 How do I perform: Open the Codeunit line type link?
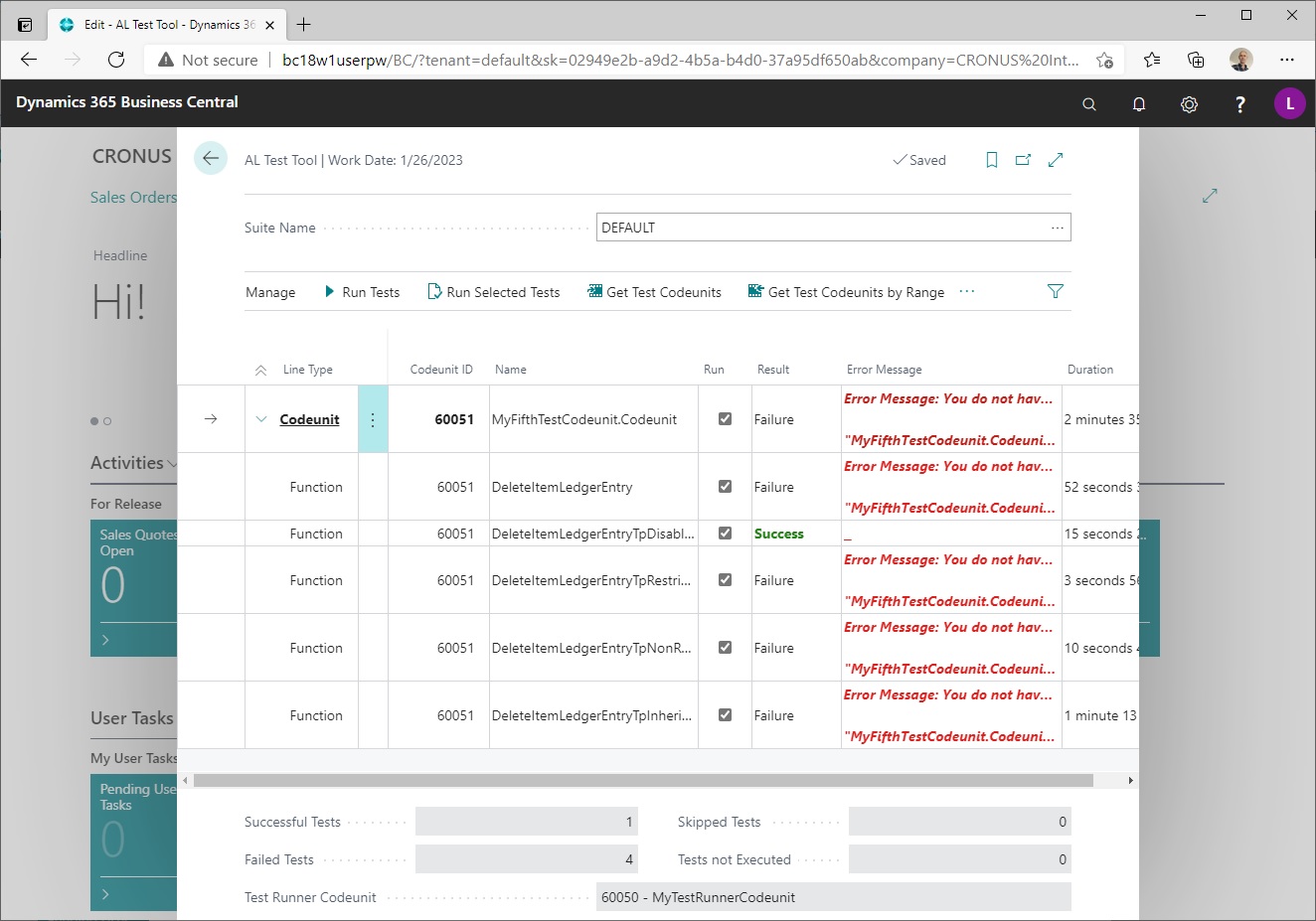(x=309, y=419)
